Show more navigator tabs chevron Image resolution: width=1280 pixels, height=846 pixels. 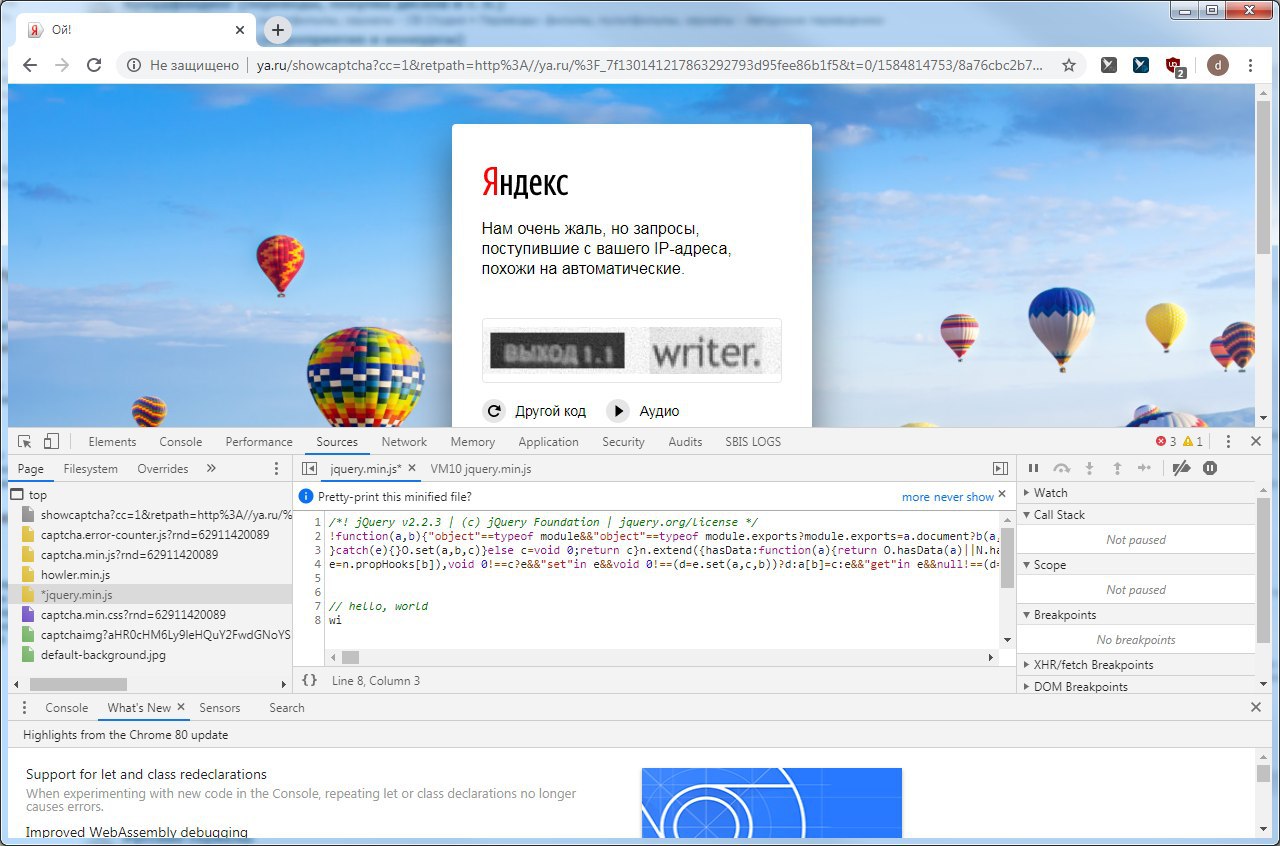[x=211, y=468]
